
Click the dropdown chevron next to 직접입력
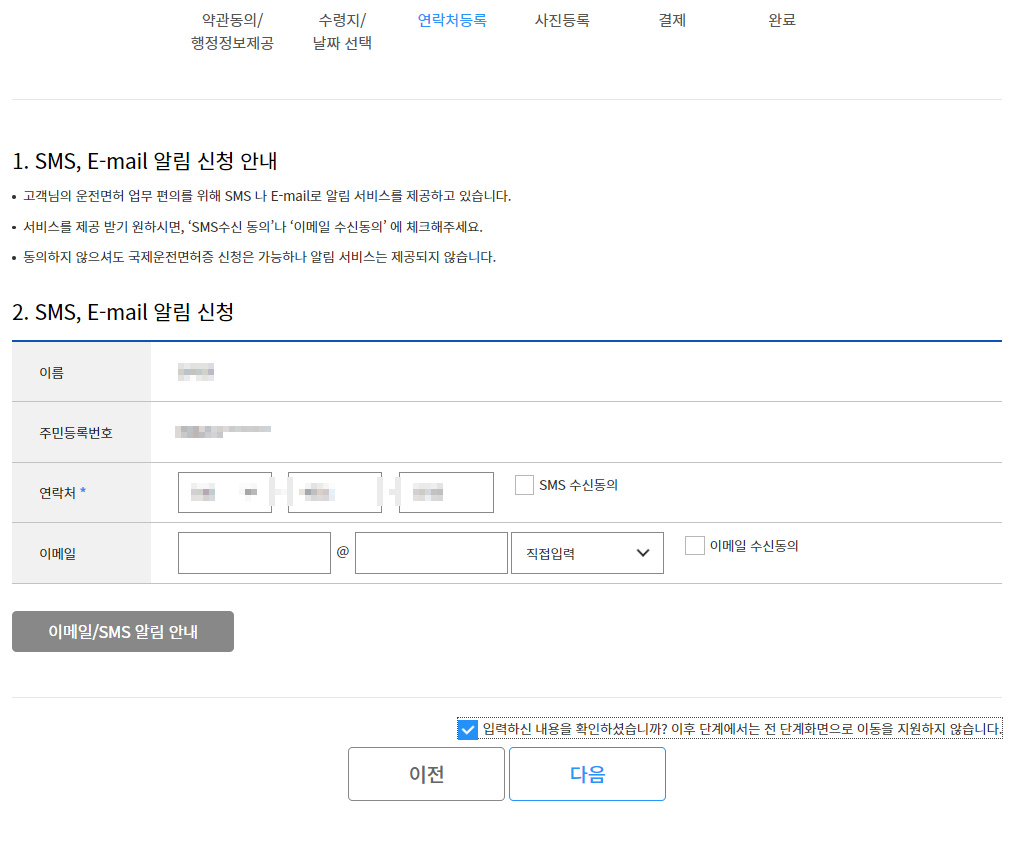click(644, 553)
